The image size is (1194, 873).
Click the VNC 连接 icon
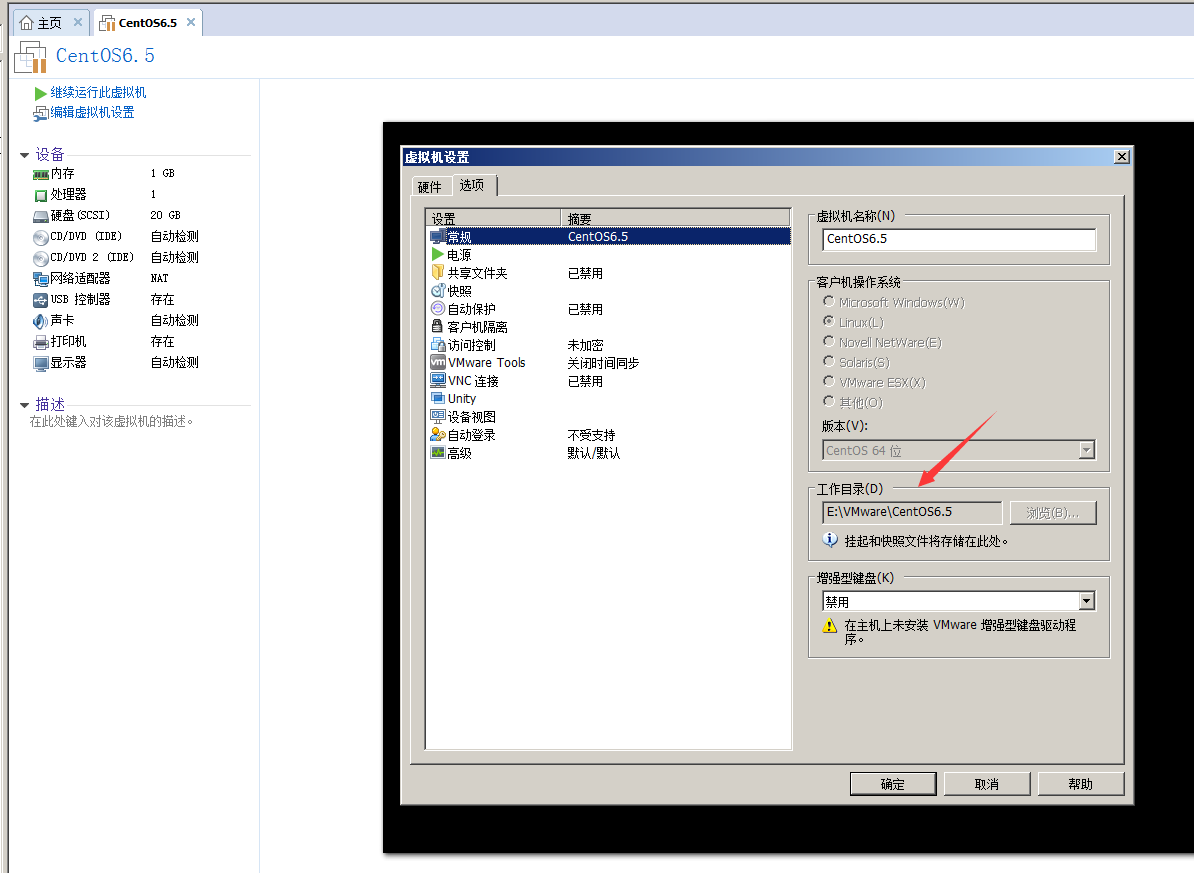[438, 380]
